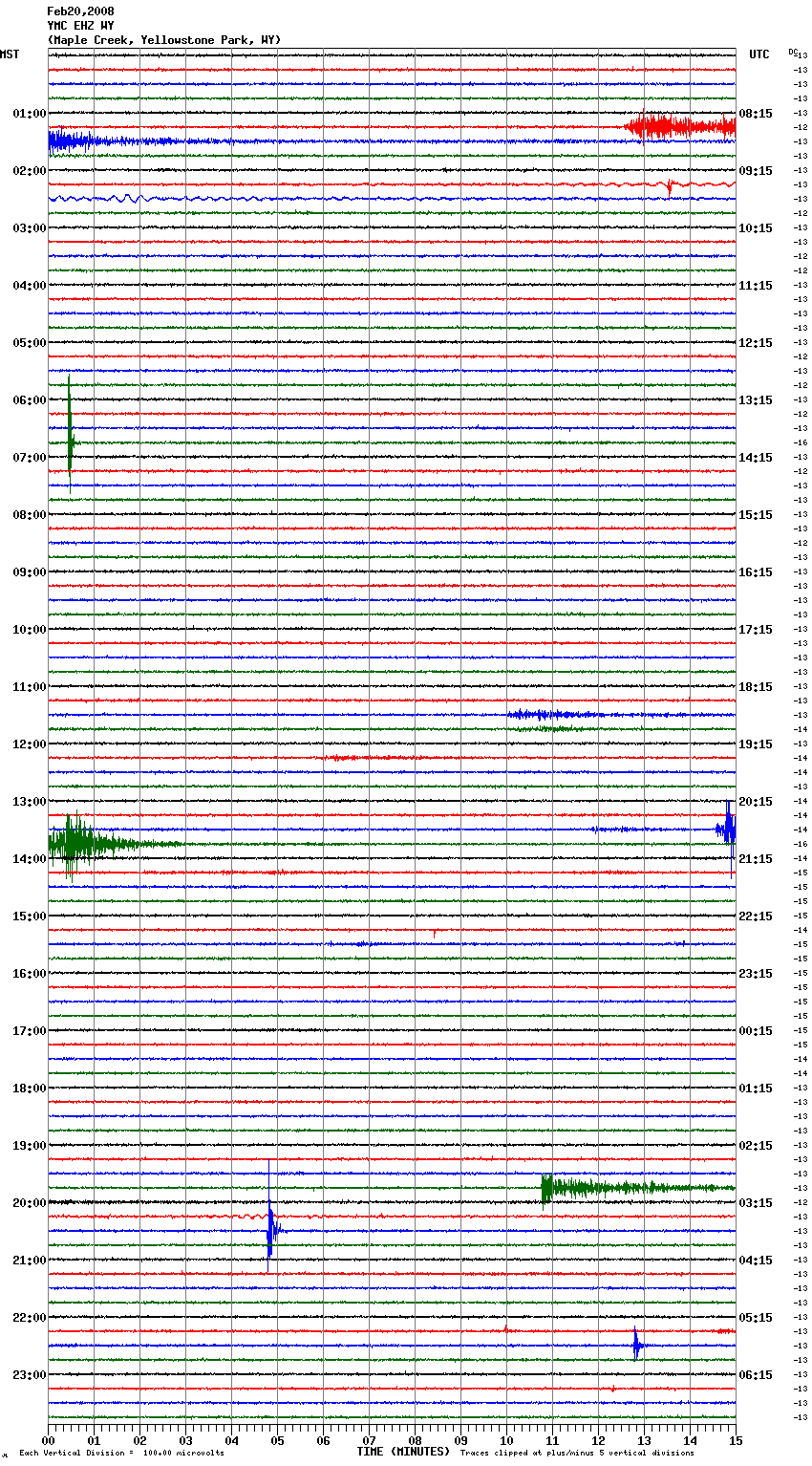Click the UTC column header
This screenshot has width=812, height=1466.
(x=759, y=54)
